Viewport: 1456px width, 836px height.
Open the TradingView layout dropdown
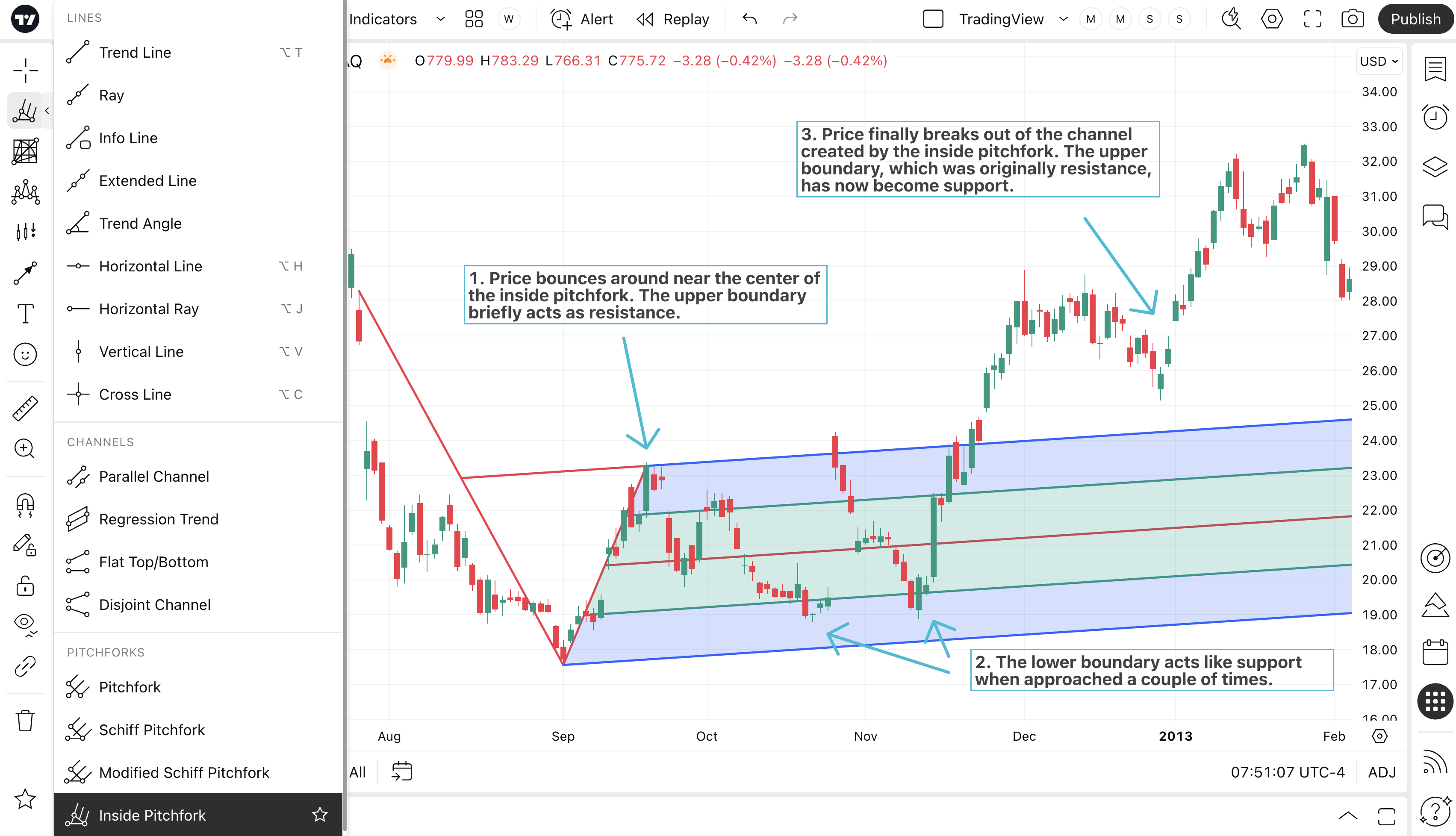(1063, 19)
